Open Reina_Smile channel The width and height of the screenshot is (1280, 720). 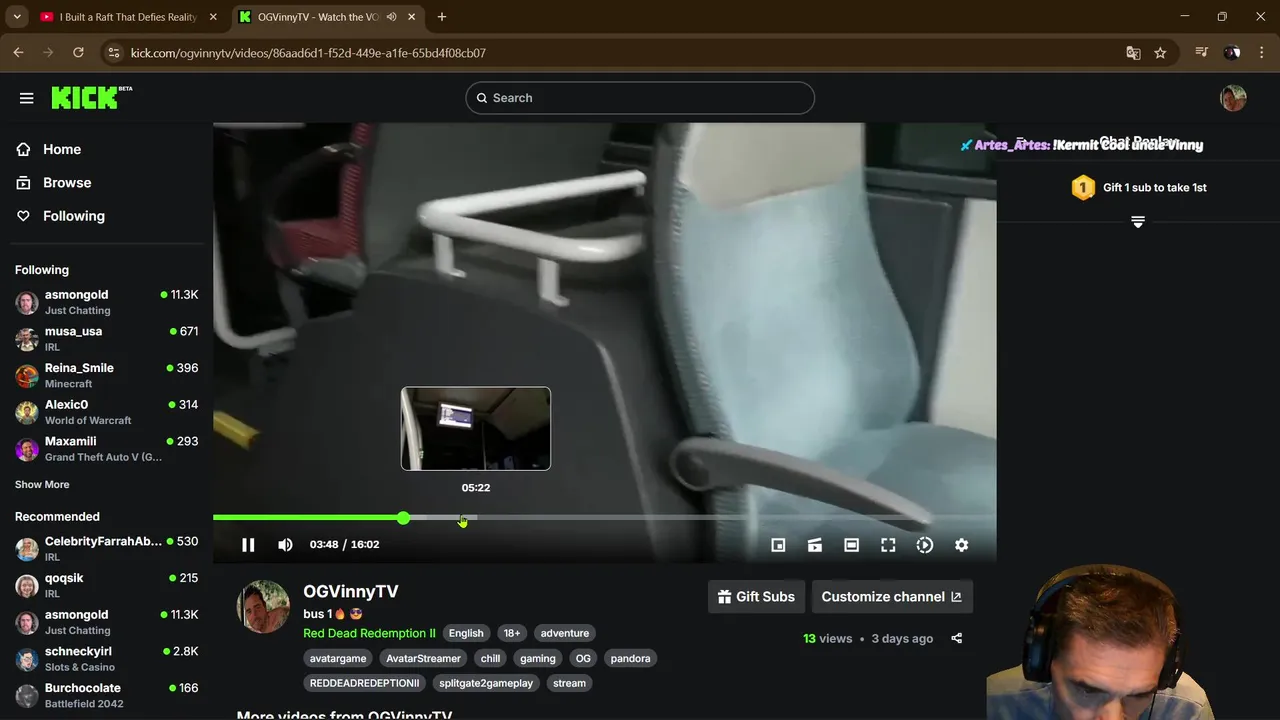pyautogui.click(x=106, y=375)
